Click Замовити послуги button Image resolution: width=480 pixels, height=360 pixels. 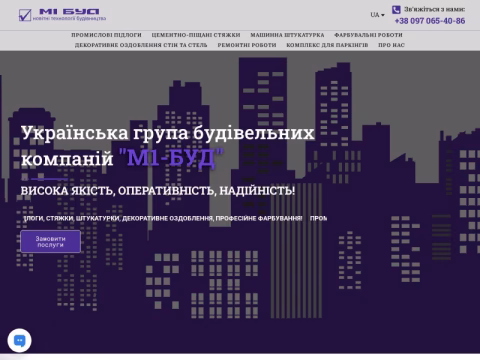[x=50, y=242]
